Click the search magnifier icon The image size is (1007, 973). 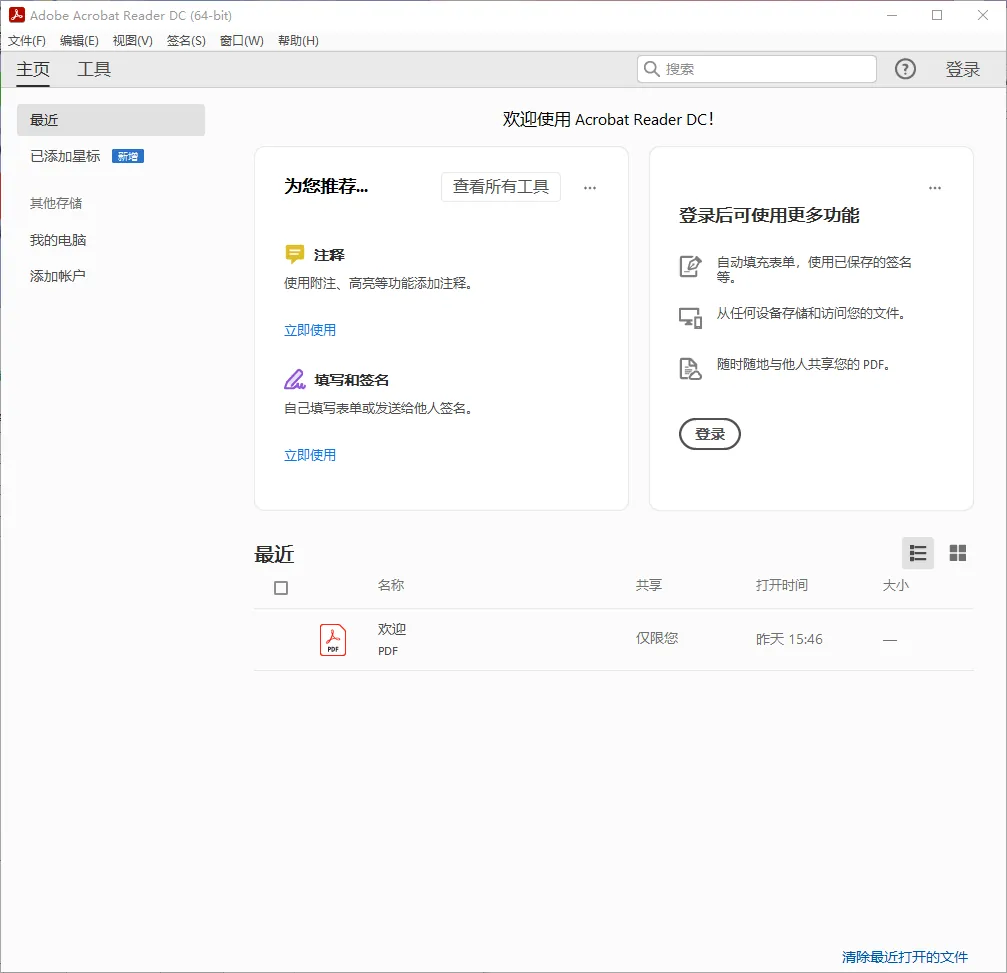click(x=651, y=69)
